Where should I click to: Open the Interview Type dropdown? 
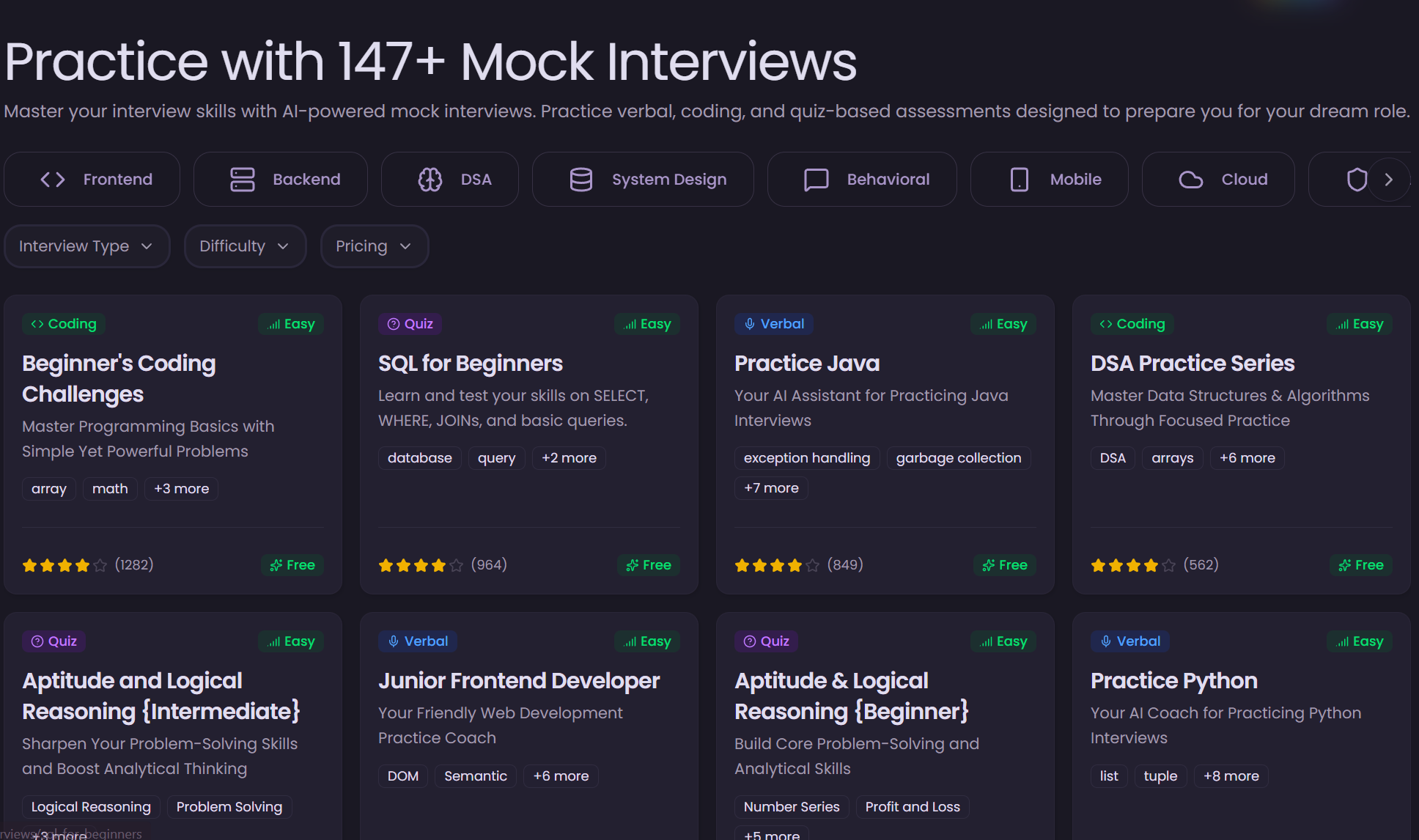[x=86, y=246]
